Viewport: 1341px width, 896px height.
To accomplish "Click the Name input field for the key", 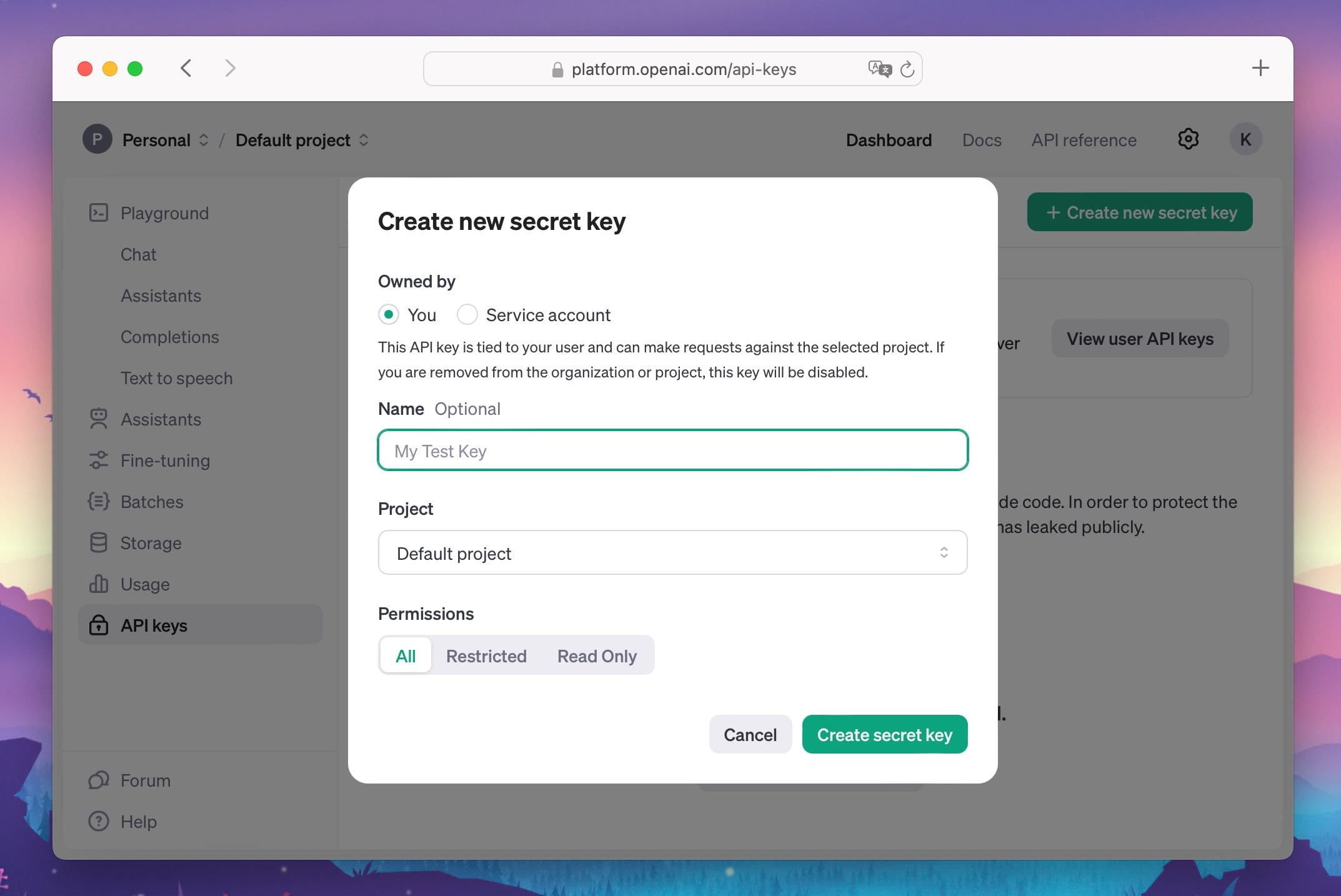I will coord(673,450).
